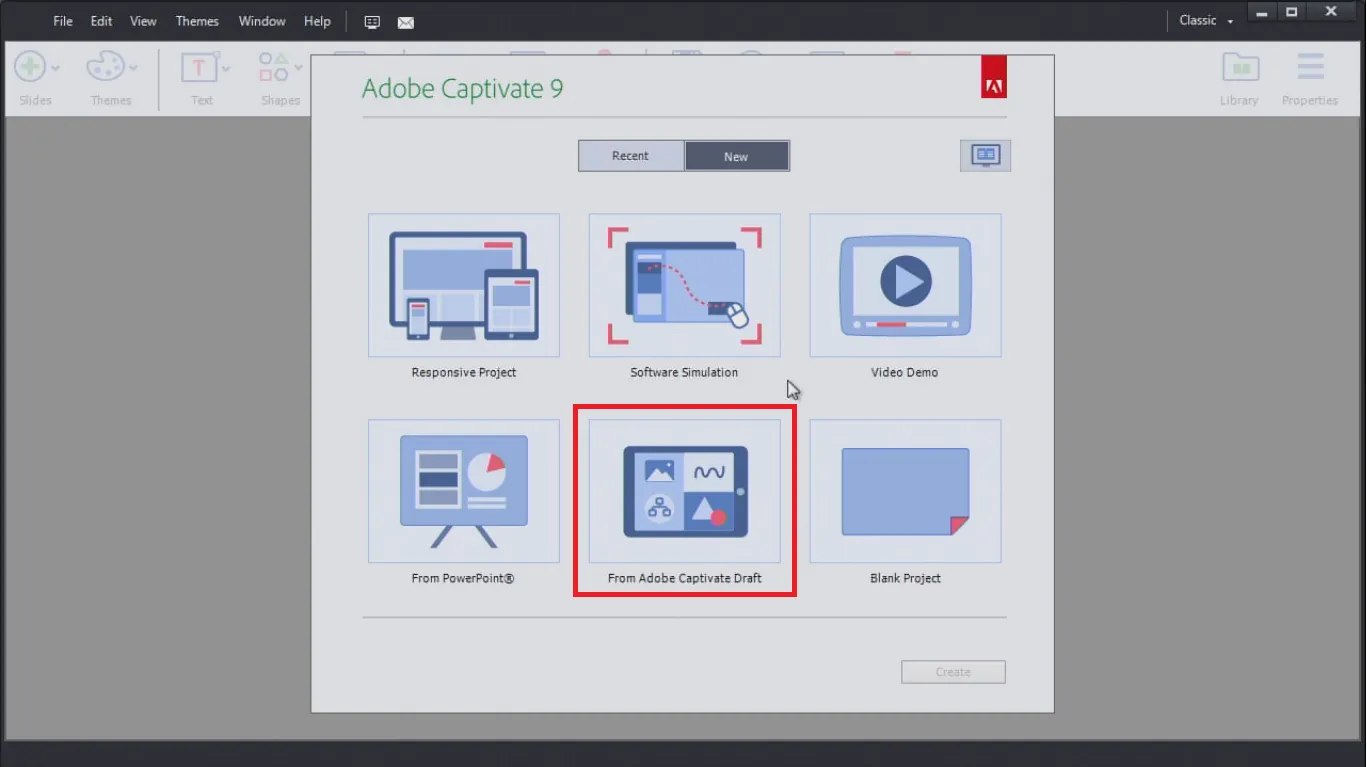Click the monitor icon button beside New tab
The height and width of the screenshot is (767, 1367).
point(986,155)
